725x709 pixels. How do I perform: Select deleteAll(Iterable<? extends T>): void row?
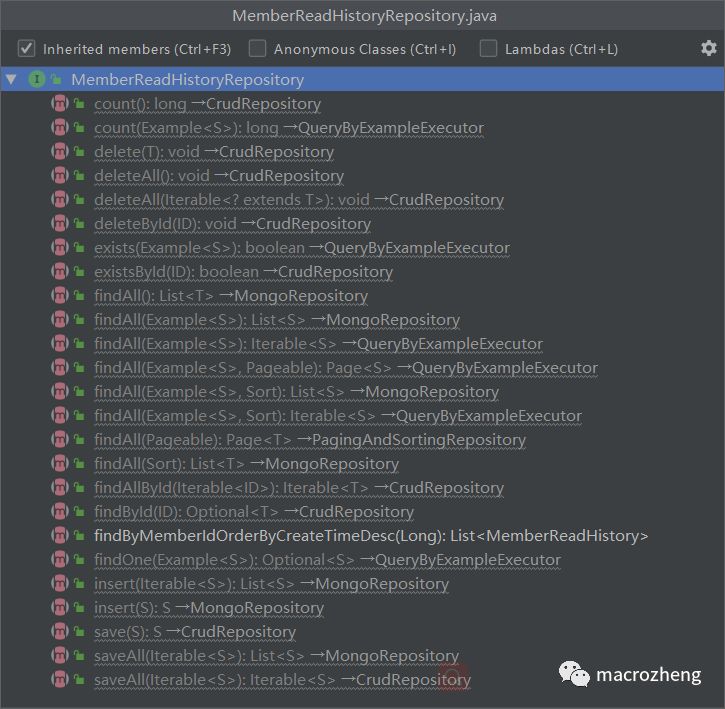click(x=299, y=200)
